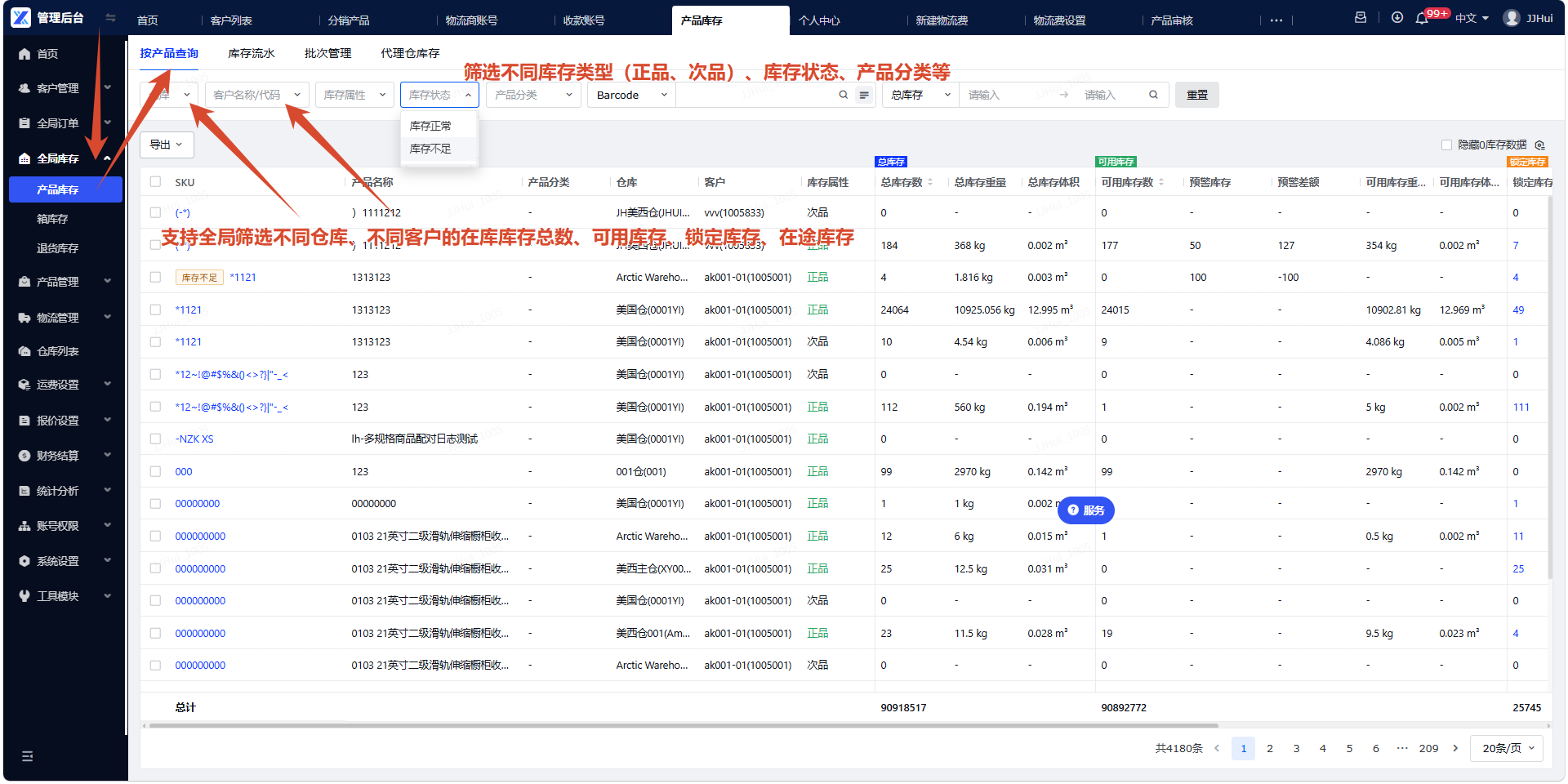
Task: Click the 工具模块 sidebar icon
Action: [x=24, y=596]
